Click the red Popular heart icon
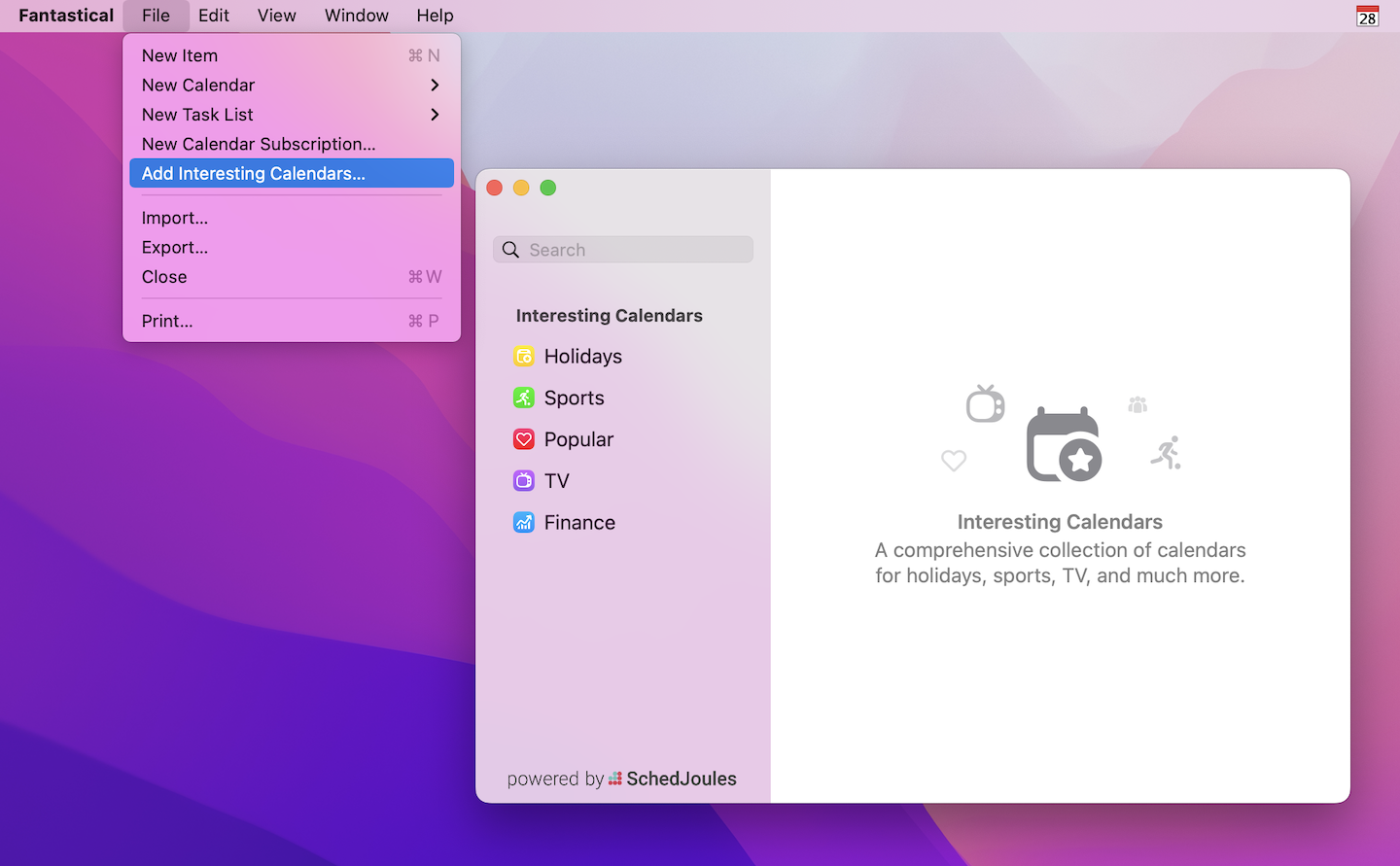The height and width of the screenshot is (866, 1400). point(524,439)
